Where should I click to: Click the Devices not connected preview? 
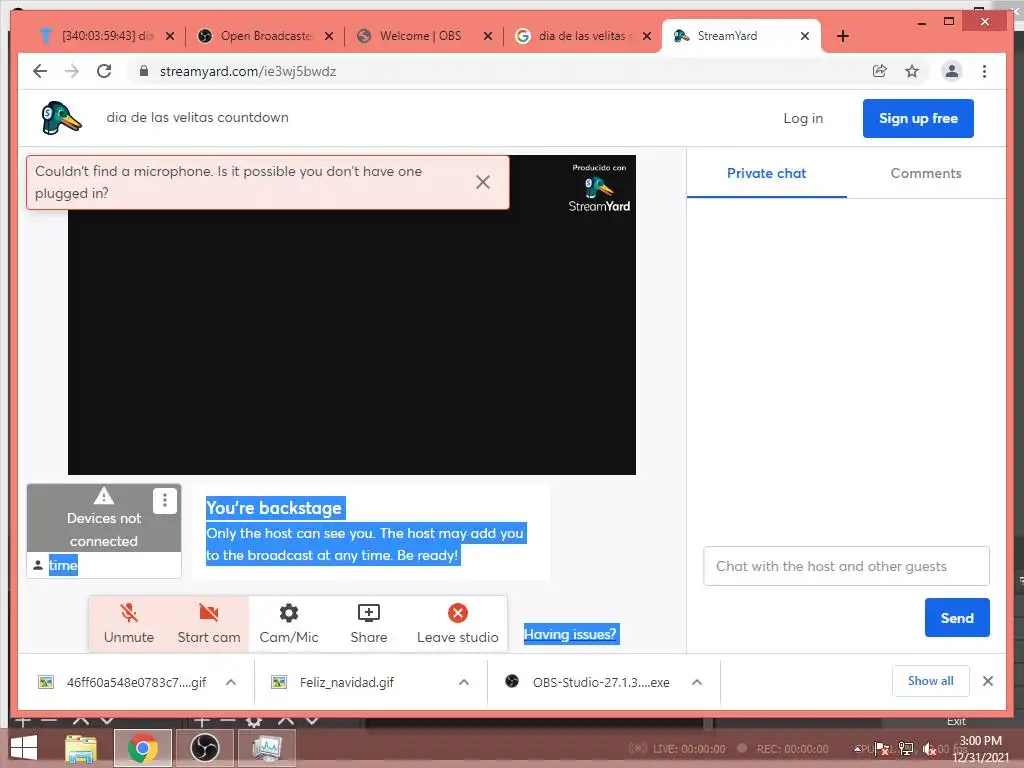pyautogui.click(x=104, y=519)
